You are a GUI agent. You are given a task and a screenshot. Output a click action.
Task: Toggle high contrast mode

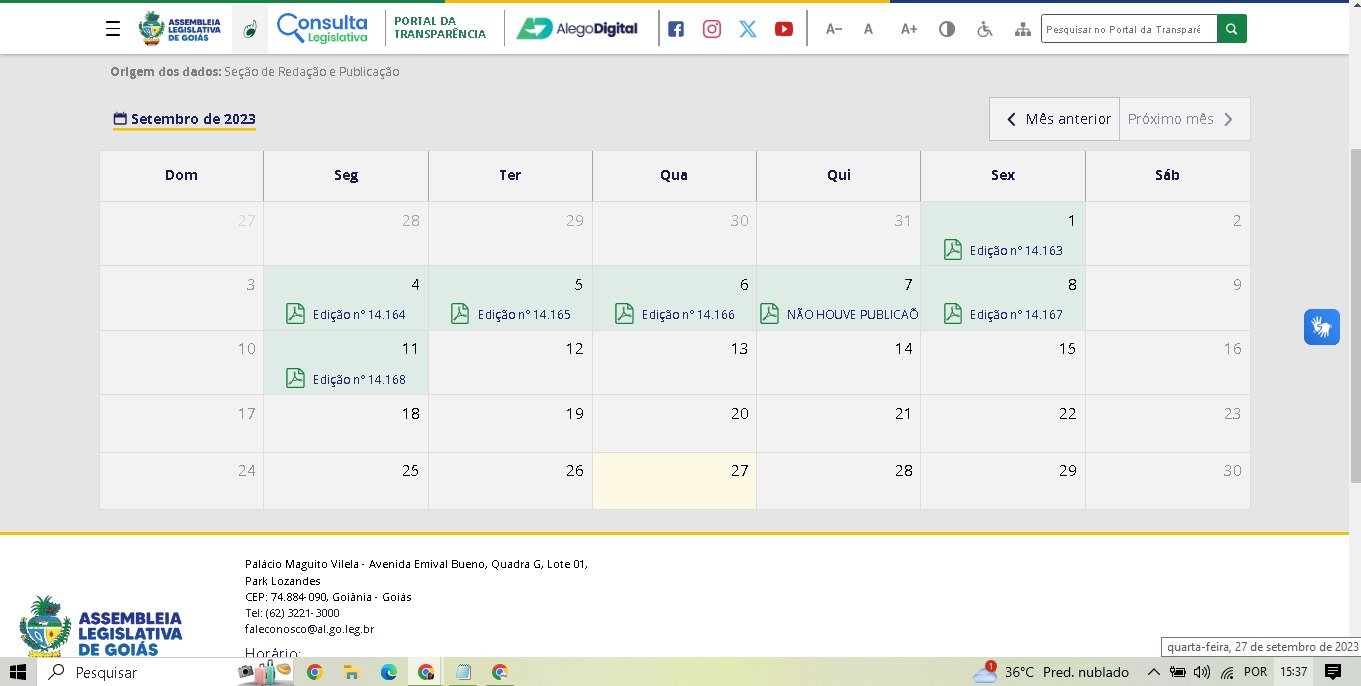tap(946, 29)
